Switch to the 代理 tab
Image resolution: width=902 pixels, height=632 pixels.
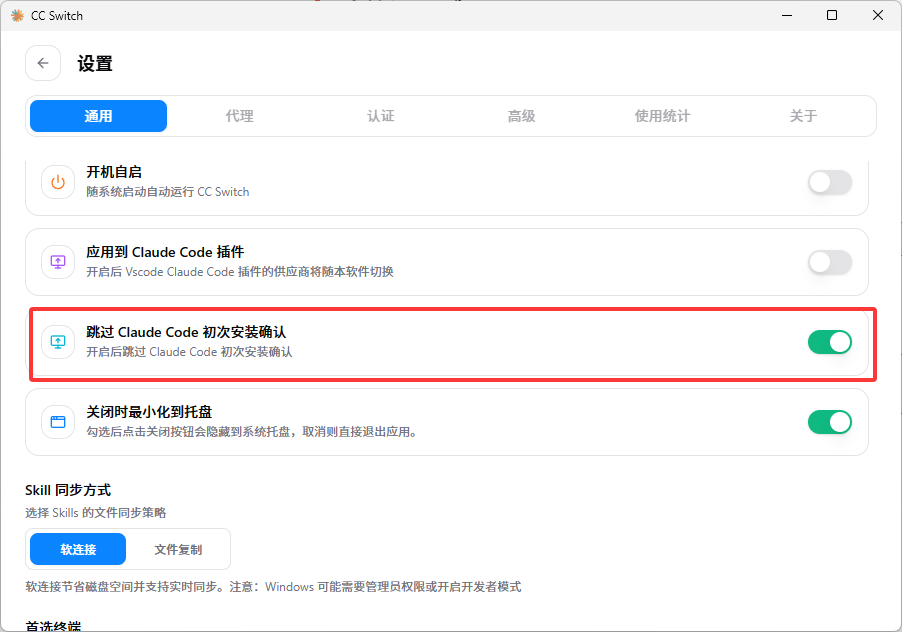pyautogui.click(x=239, y=116)
